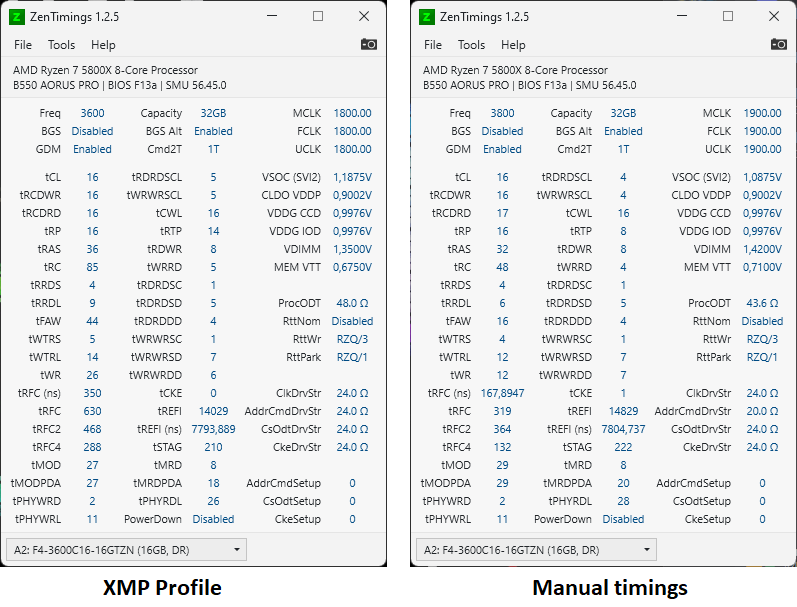Click the tRFC2 value 364

(502, 429)
